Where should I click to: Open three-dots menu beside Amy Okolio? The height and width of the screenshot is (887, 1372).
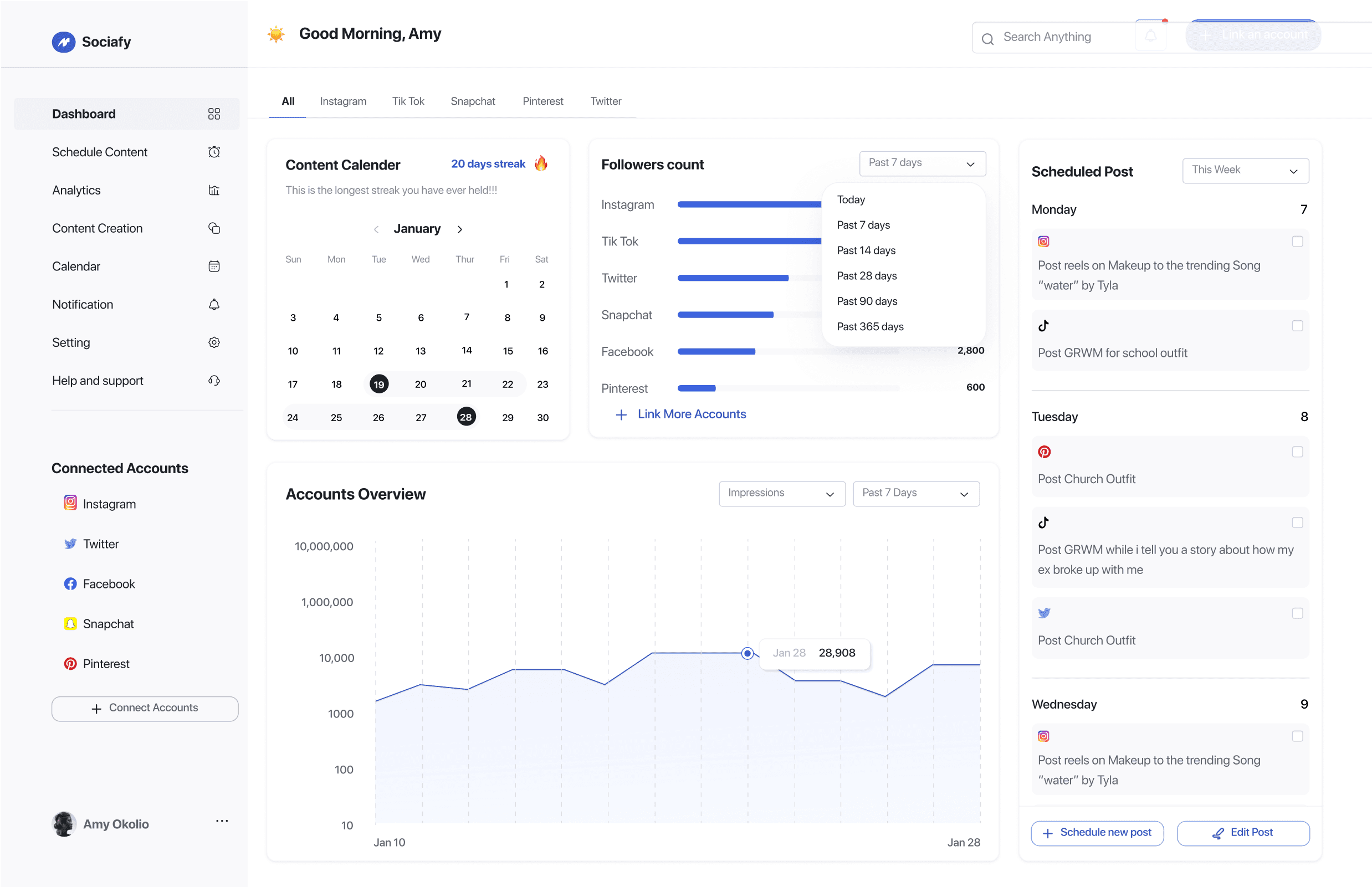(222, 821)
